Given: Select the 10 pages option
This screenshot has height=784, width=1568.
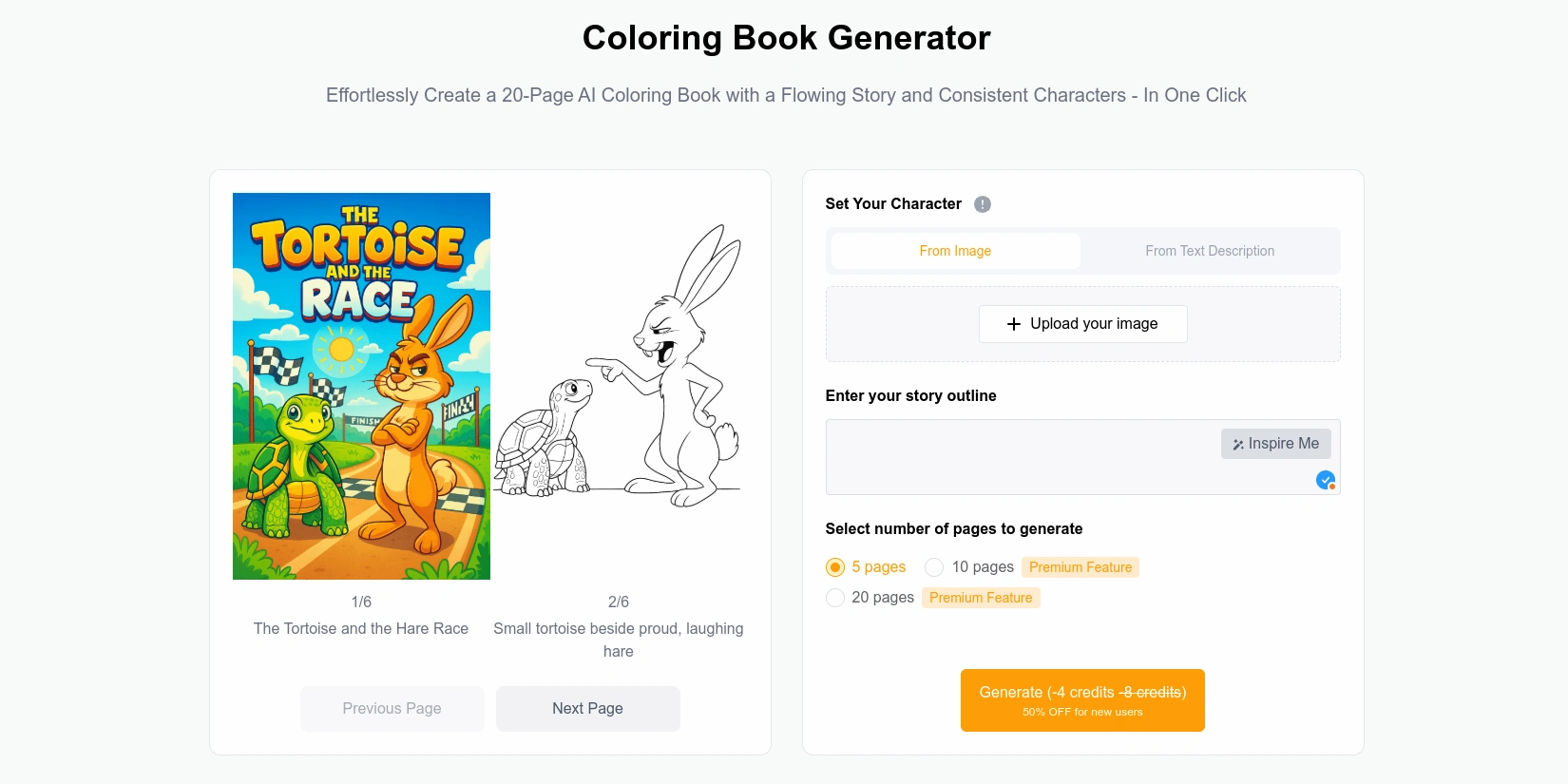Looking at the screenshot, I should point(934,566).
